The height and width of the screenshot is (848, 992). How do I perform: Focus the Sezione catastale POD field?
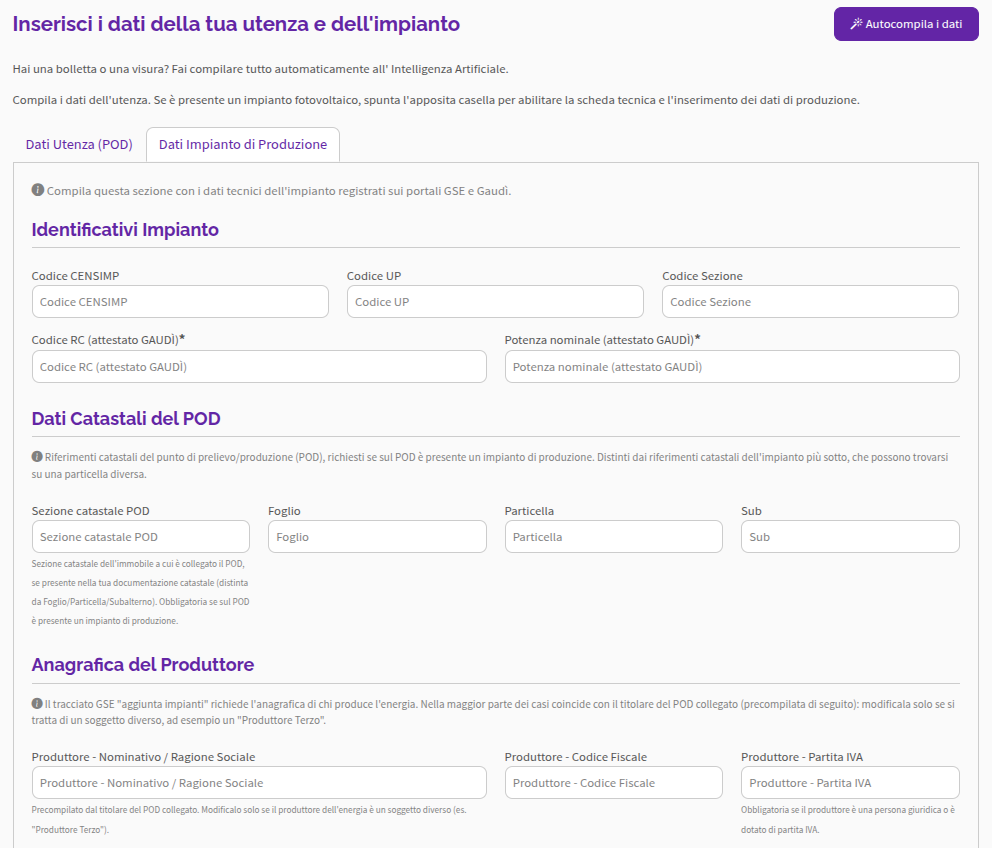pos(140,537)
